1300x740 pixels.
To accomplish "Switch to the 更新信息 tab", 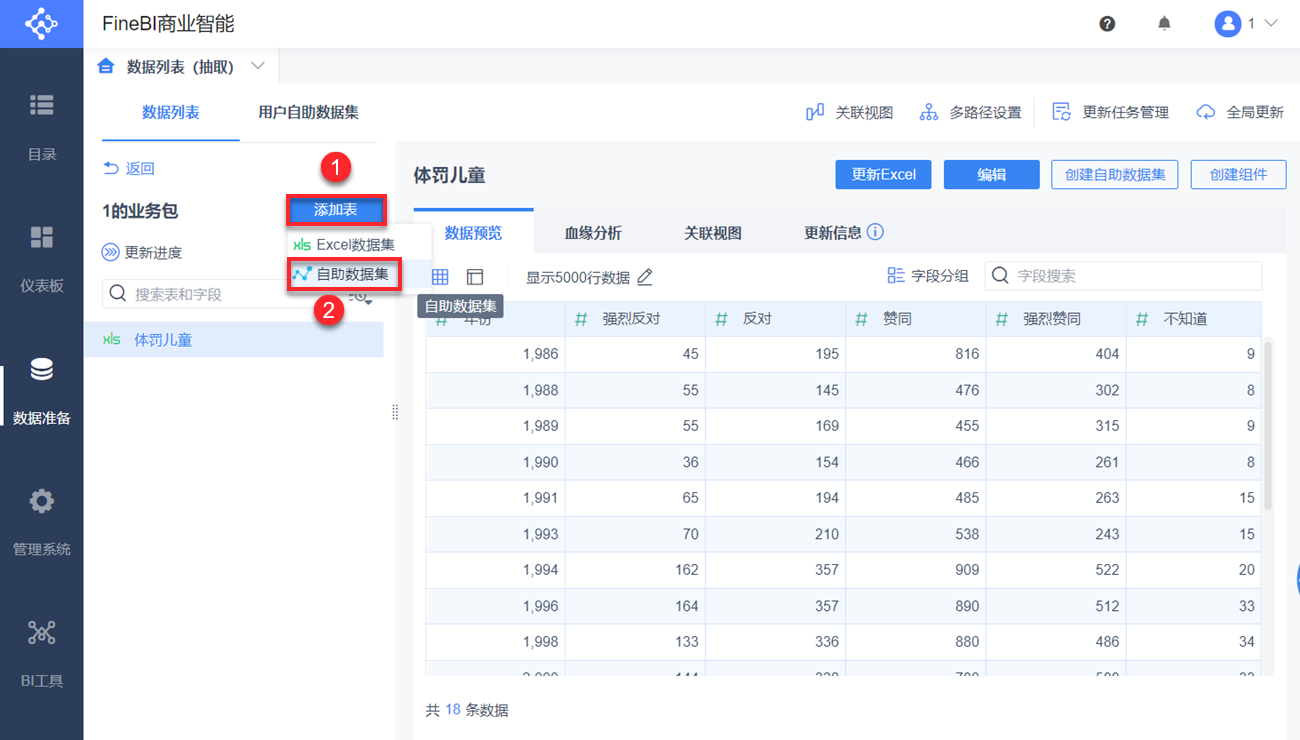I will (833, 232).
